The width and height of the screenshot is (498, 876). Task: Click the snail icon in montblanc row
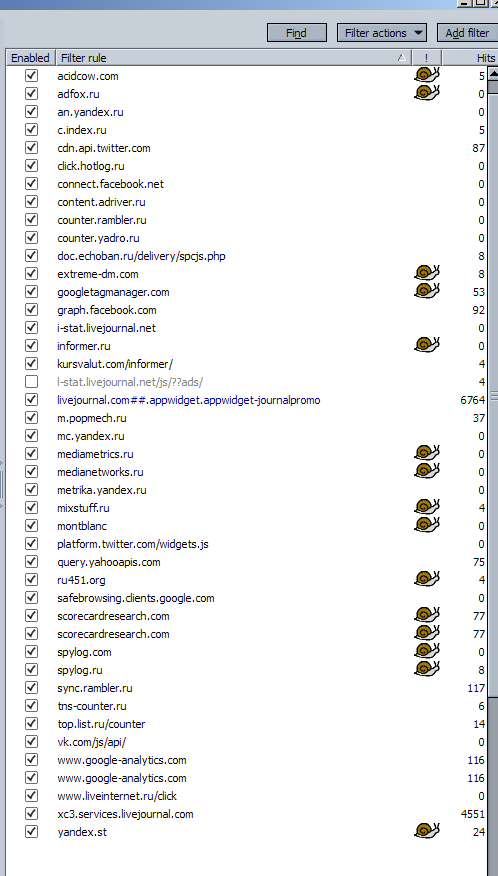[x=427, y=525]
